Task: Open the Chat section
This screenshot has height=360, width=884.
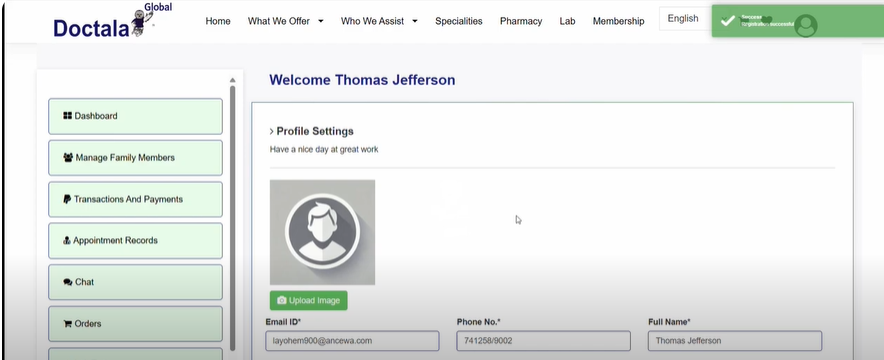Action: click(135, 282)
